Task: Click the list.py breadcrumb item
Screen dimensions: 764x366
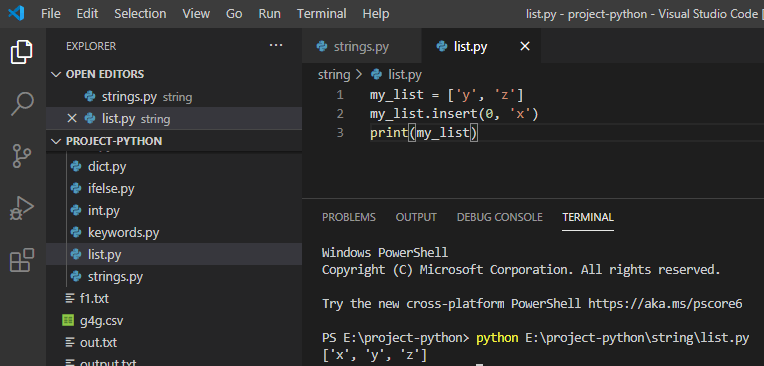Action: (x=404, y=75)
